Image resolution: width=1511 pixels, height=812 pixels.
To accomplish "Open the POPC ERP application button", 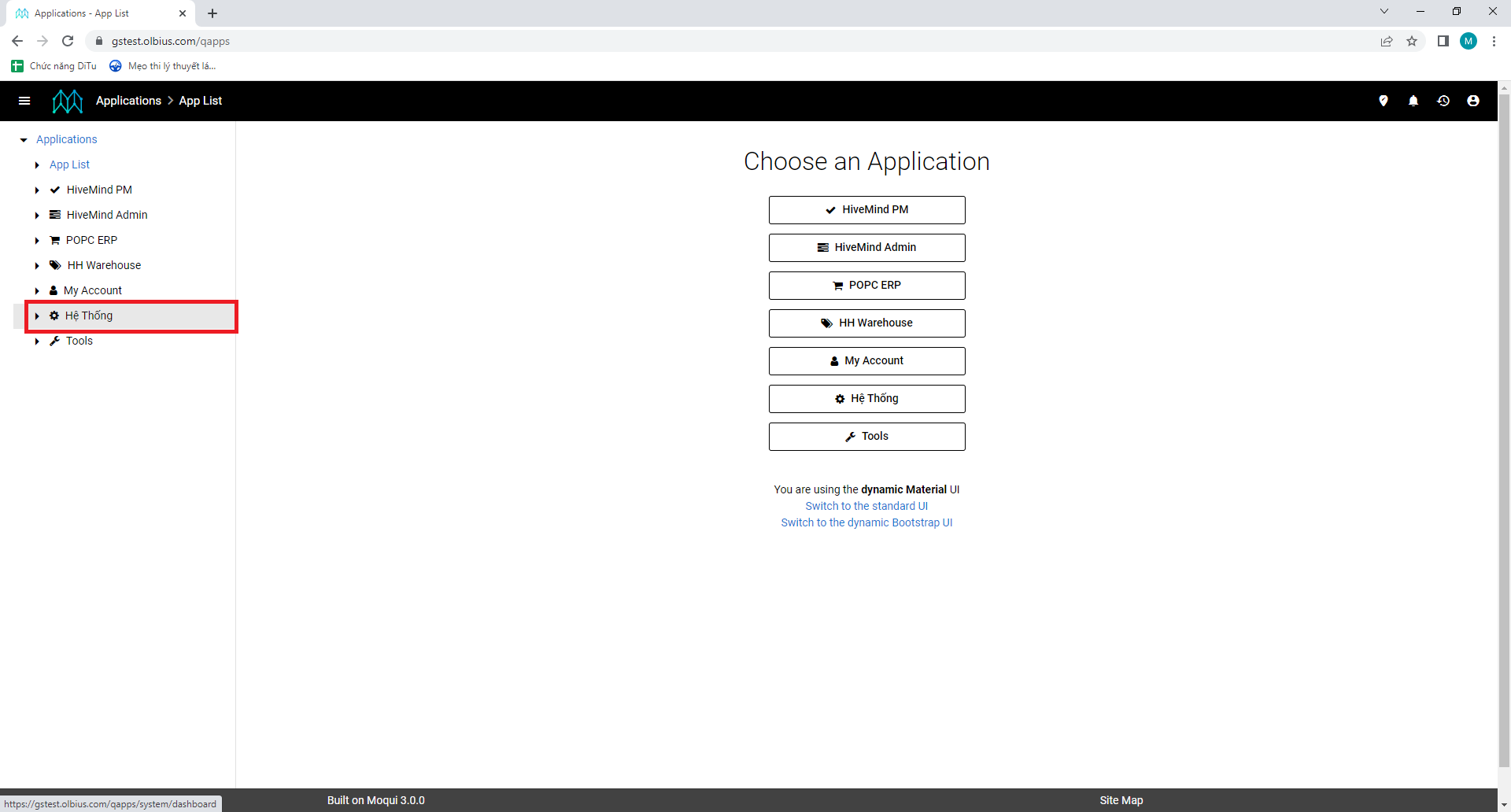I will [866, 286].
